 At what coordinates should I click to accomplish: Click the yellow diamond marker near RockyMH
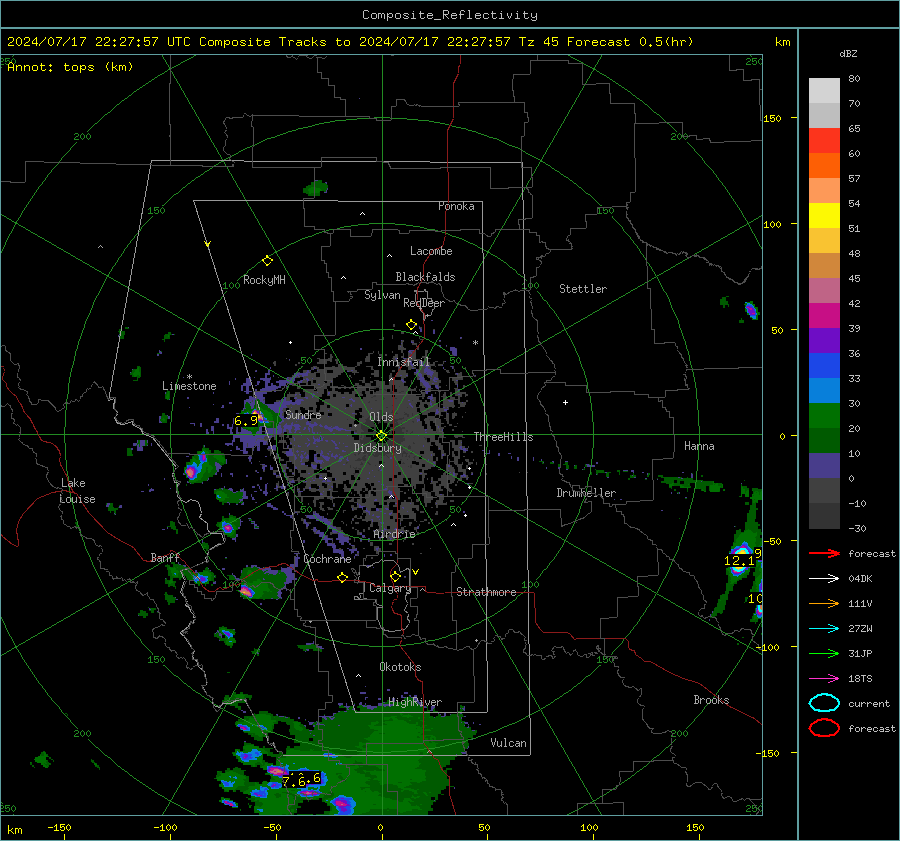pos(267,261)
